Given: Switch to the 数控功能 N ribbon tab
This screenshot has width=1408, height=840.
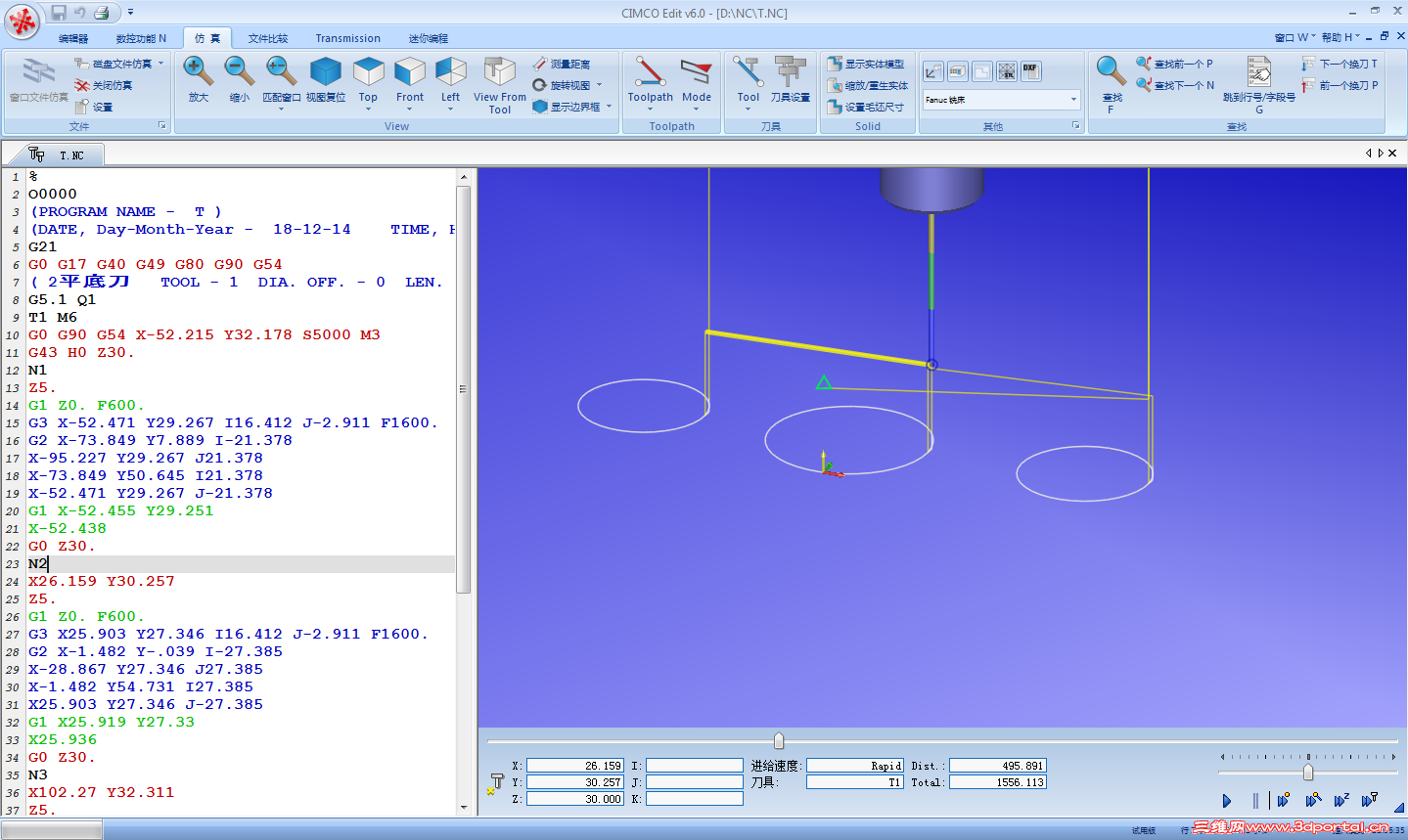Looking at the screenshot, I should click(141, 38).
